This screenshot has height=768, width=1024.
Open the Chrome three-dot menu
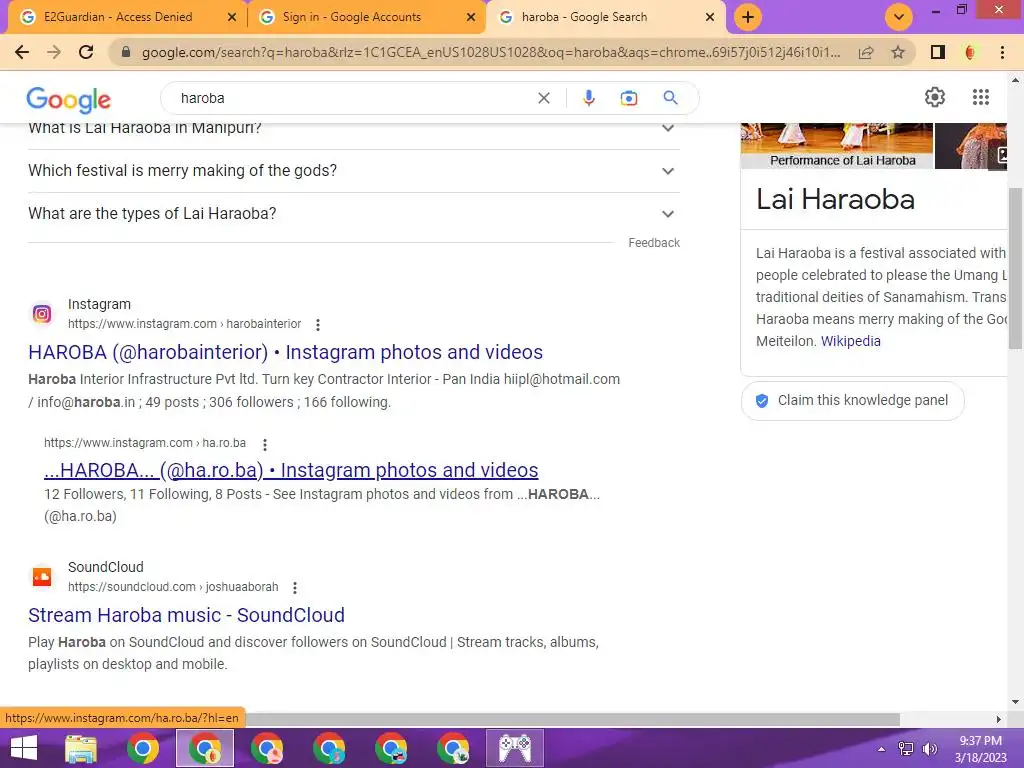click(1002, 52)
